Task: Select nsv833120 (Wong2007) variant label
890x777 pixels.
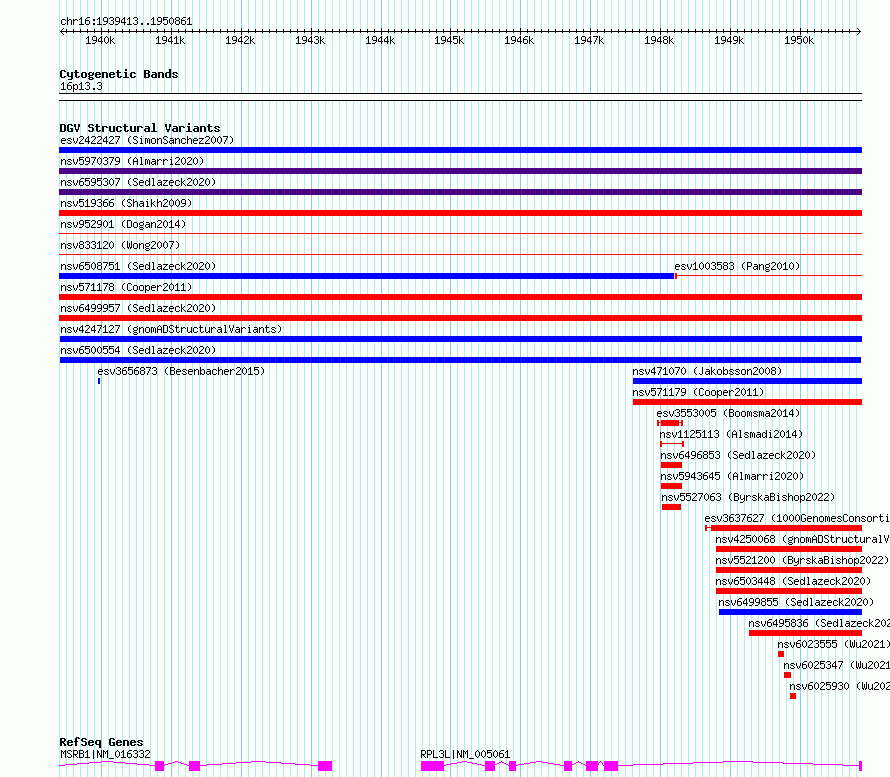Action: point(120,245)
